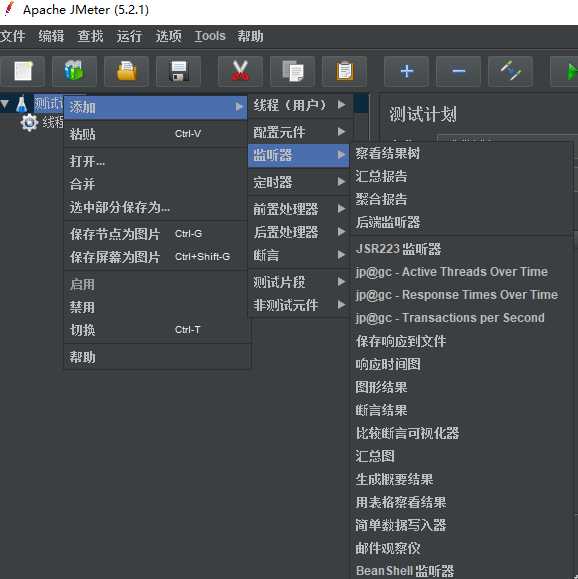Image resolution: width=578 pixels, height=579 pixels.
Task: Open the Tools menu
Action: pyautogui.click(x=210, y=36)
